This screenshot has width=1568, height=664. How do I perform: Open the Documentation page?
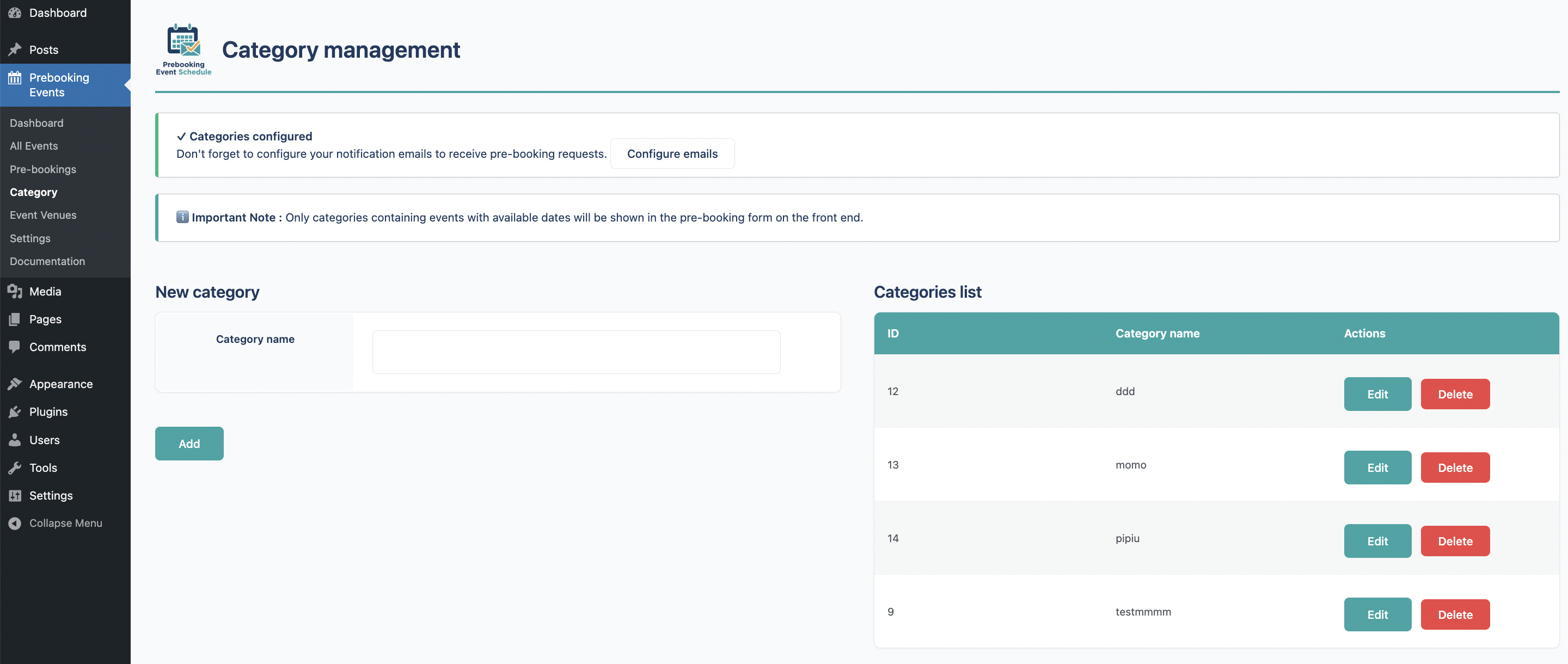47,261
